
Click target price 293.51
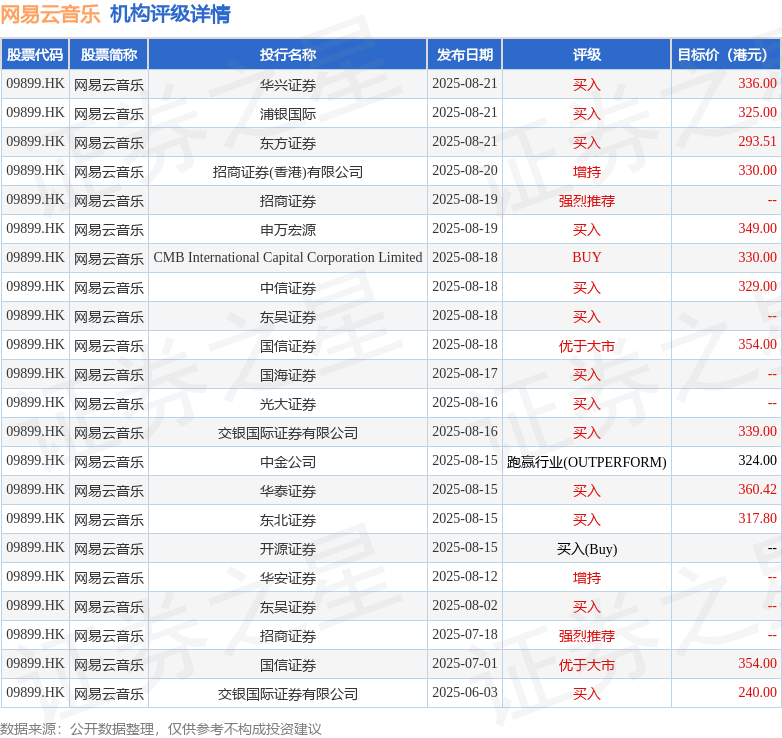pos(757,141)
